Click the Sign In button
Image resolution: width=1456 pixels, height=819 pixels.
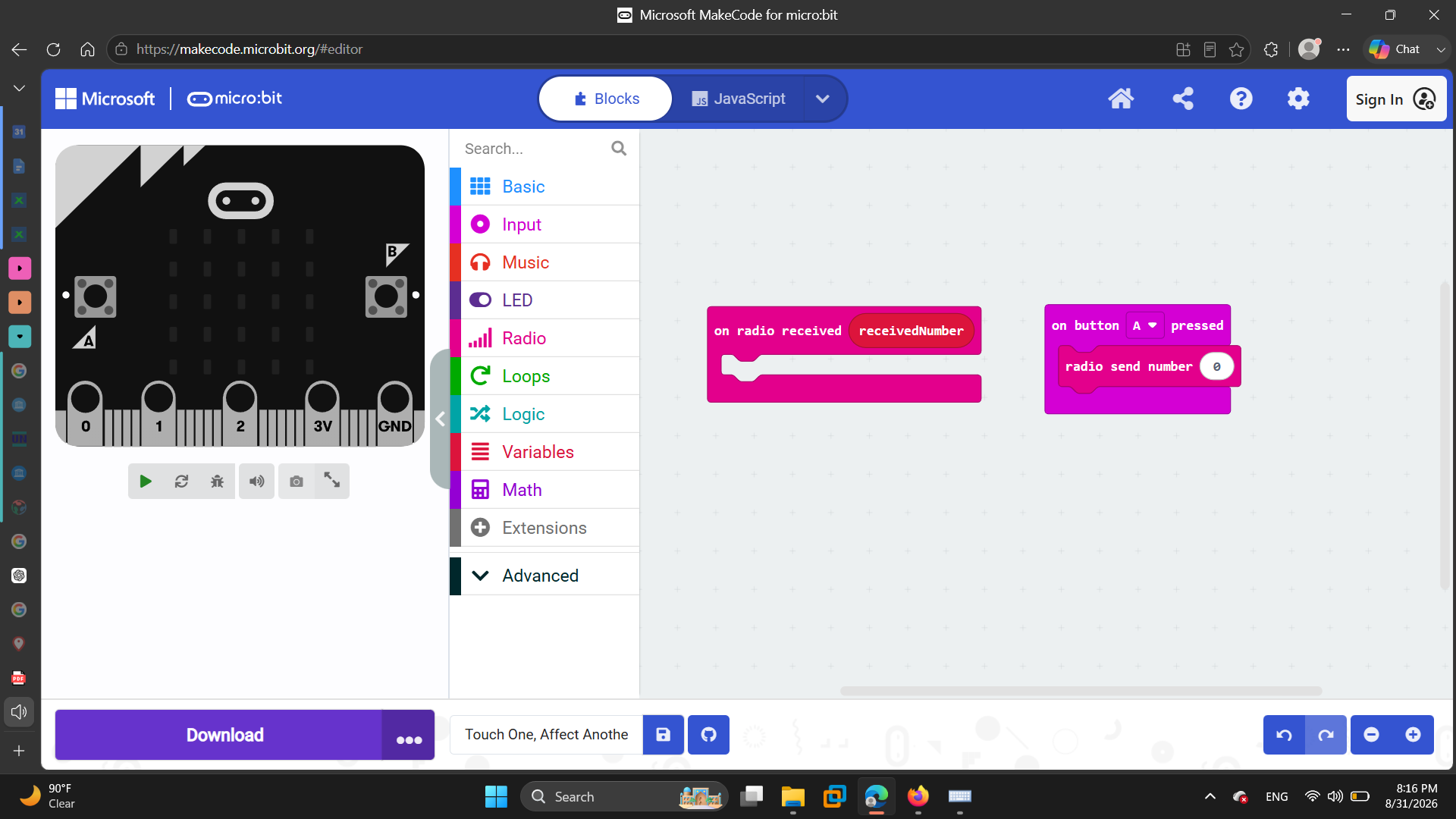[1396, 99]
